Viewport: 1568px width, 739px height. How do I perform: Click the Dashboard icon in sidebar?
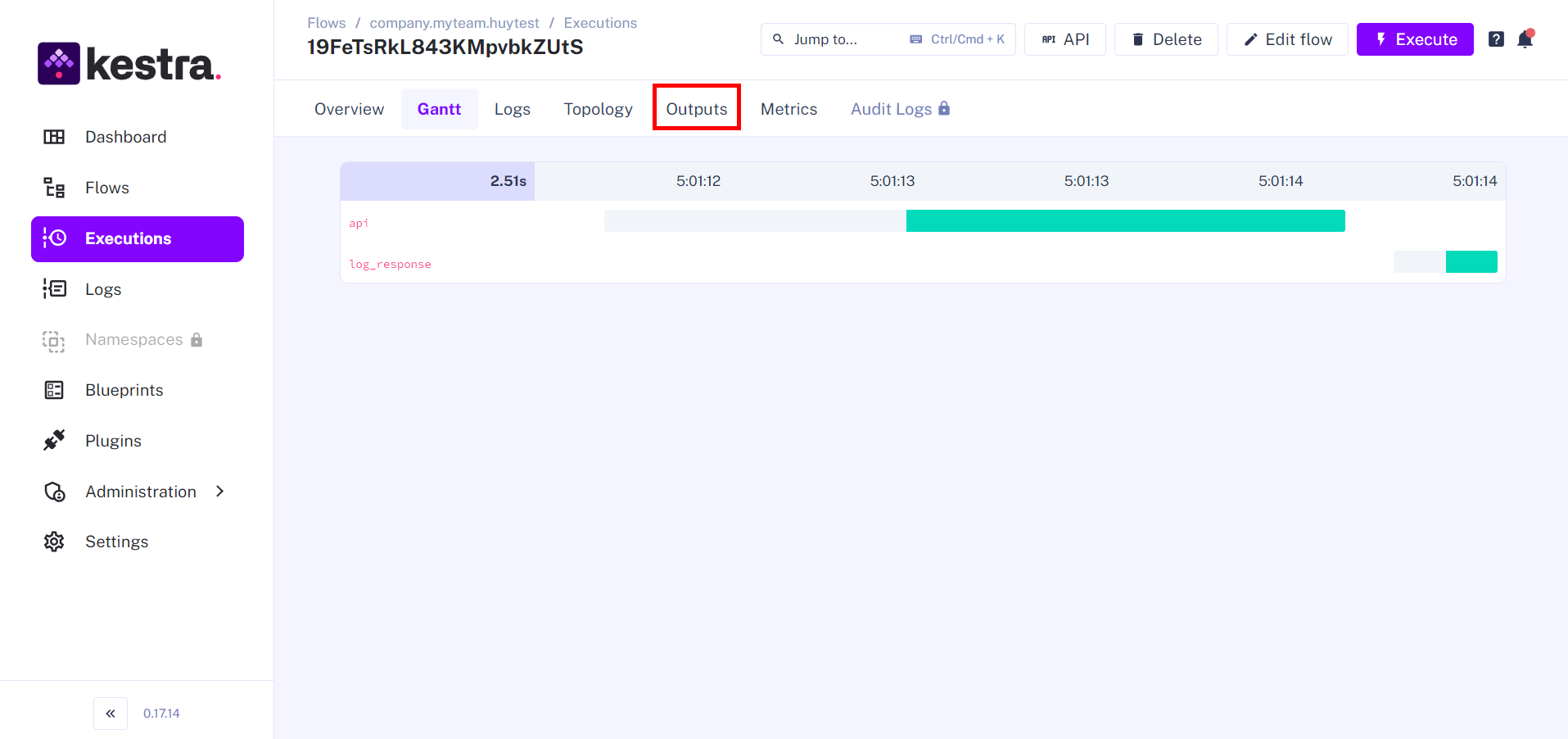click(54, 137)
